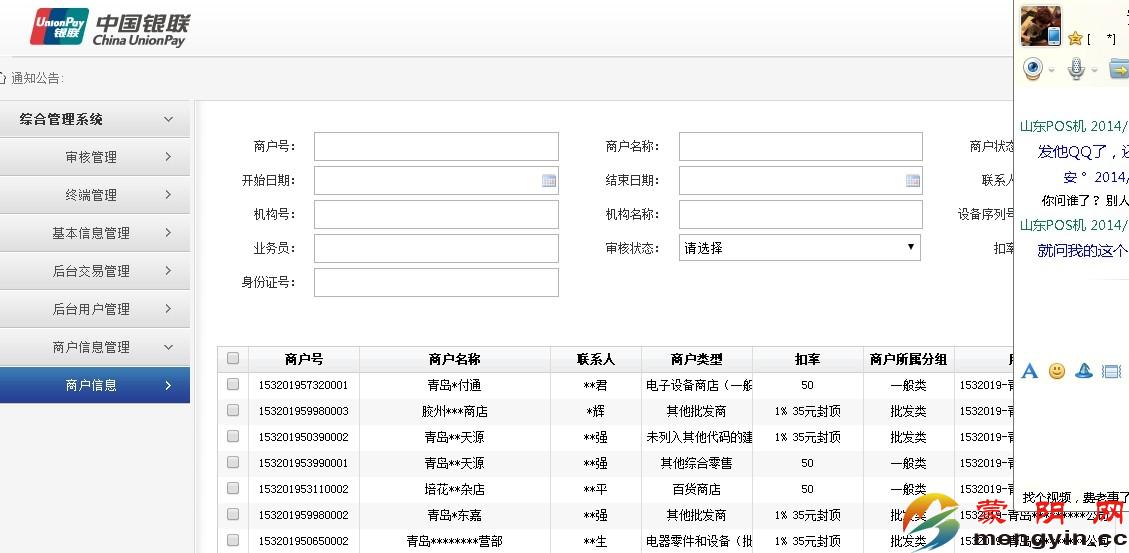
Task: Open the 审核状态 '请选择' dropdown
Action: (799, 248)
